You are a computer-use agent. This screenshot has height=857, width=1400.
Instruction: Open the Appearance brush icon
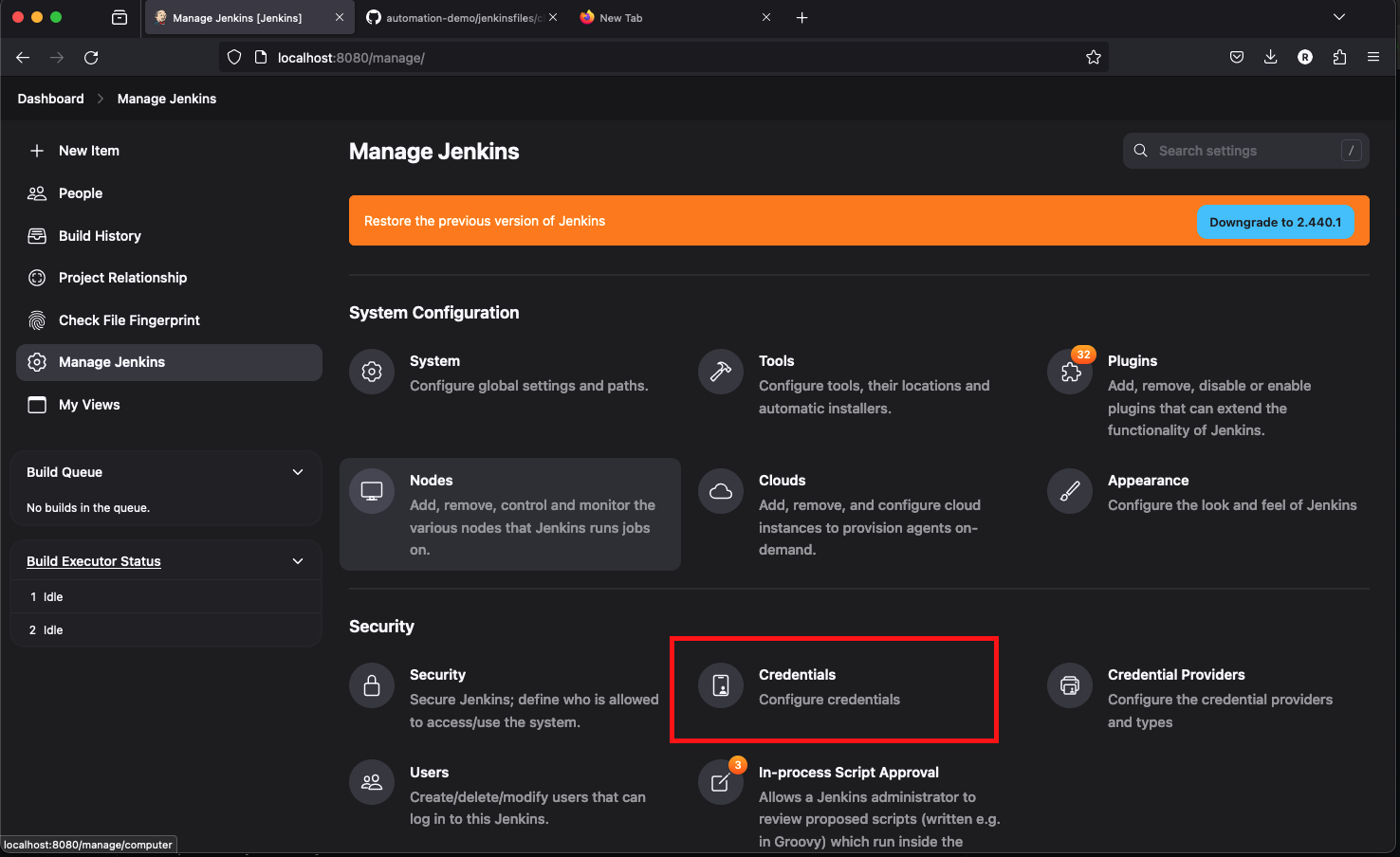coord(1070,491)
